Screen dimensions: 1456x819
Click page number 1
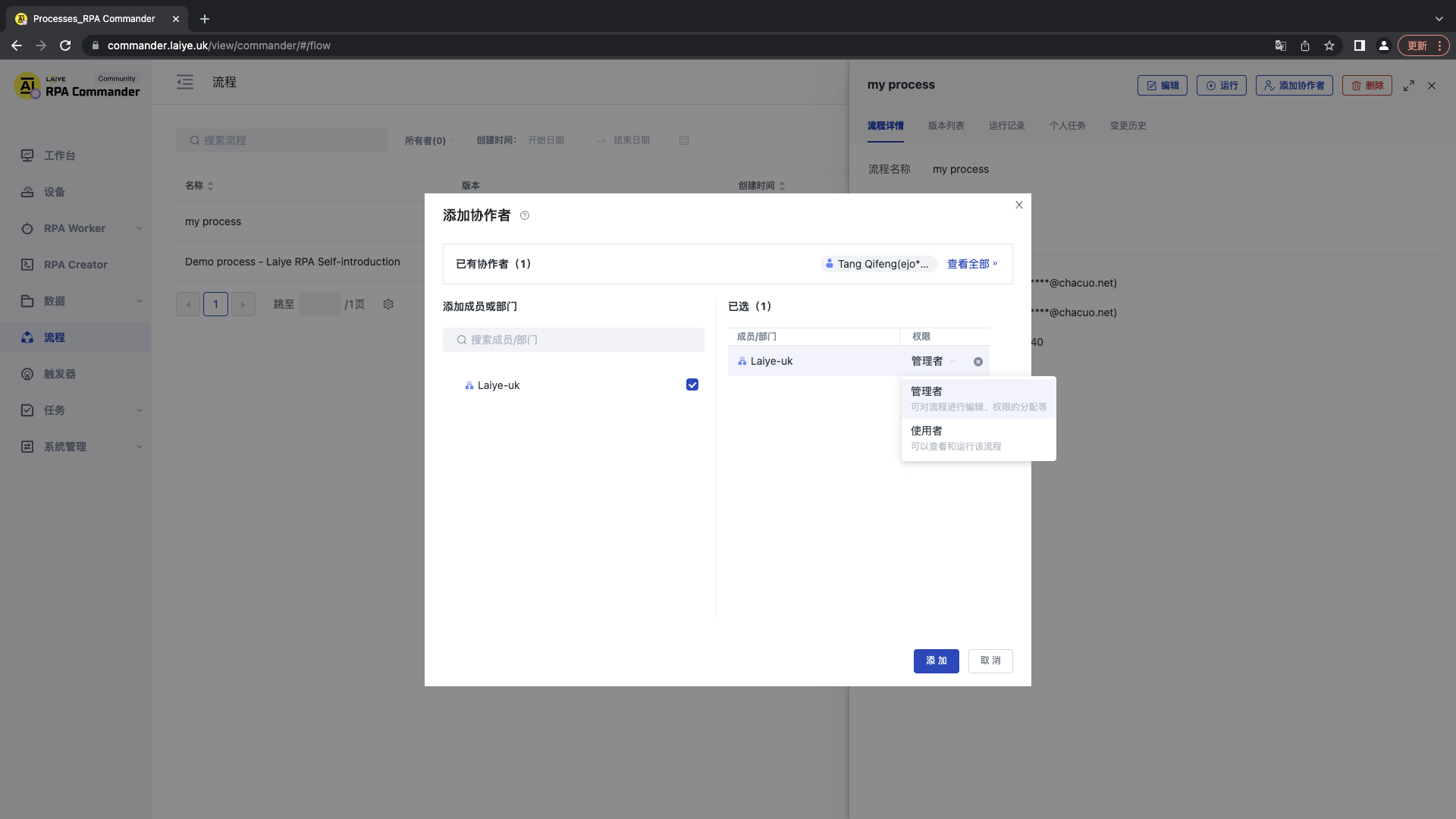point(215,305)
